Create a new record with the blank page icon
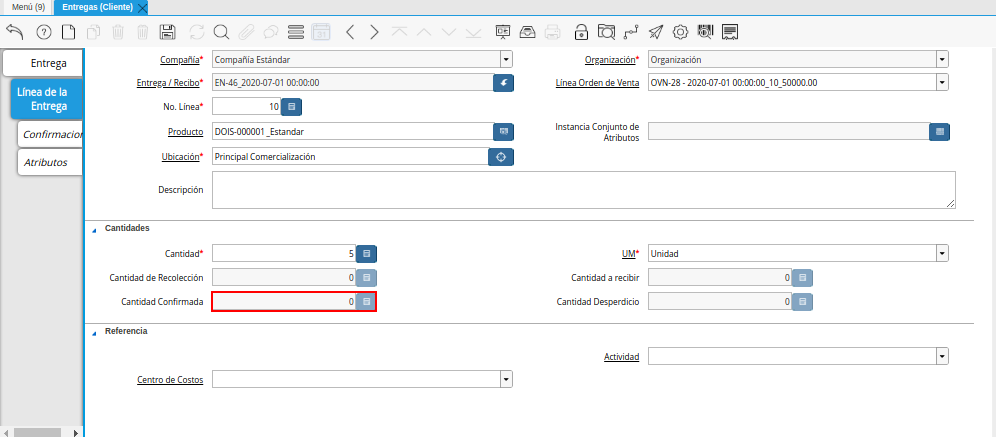 click(x=68, y=32)
